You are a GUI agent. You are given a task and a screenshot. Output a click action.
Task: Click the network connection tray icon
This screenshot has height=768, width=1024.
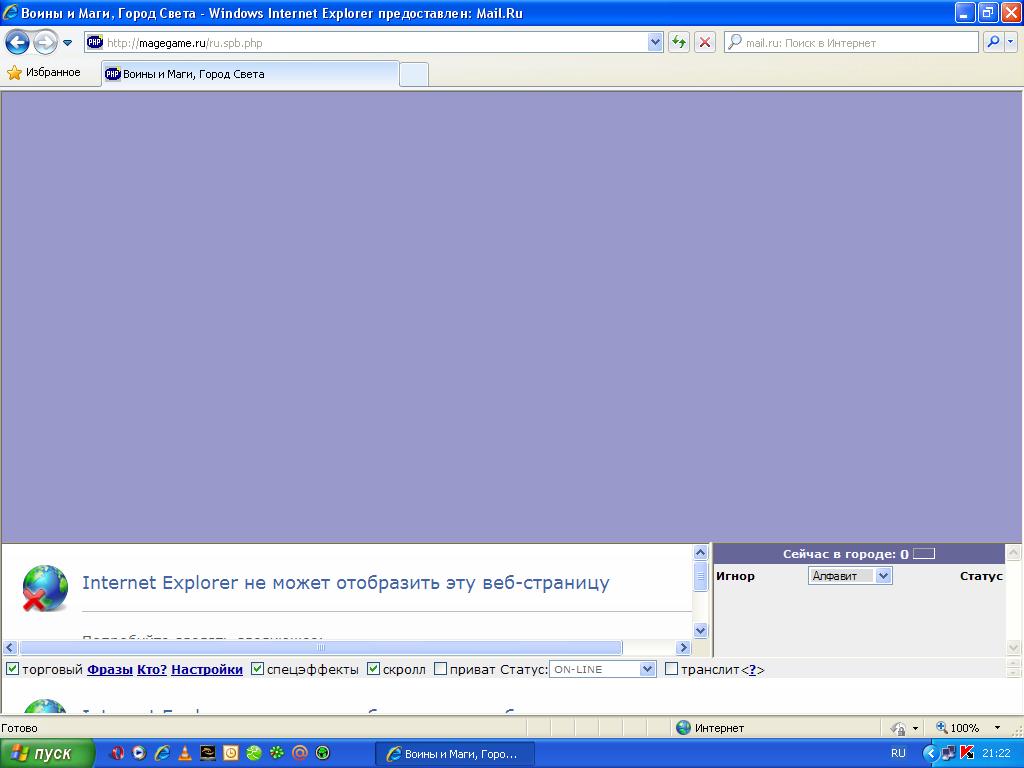point(948,754)
